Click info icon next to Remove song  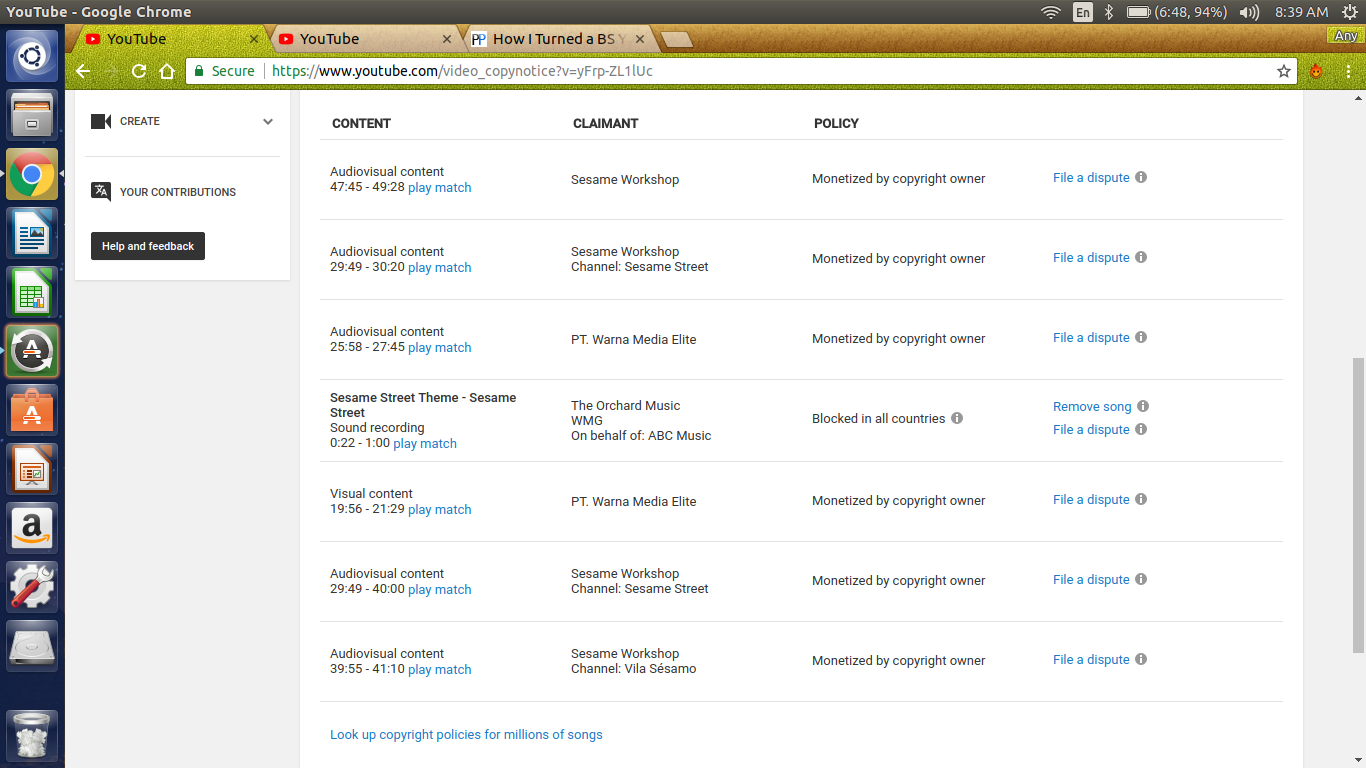1143,406
